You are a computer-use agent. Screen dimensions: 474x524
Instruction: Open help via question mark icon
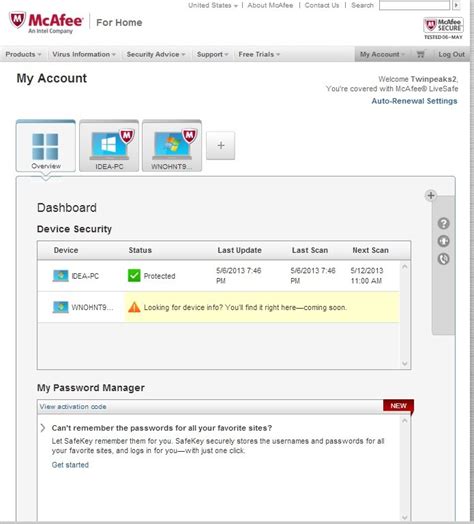[x=444, y=223]
